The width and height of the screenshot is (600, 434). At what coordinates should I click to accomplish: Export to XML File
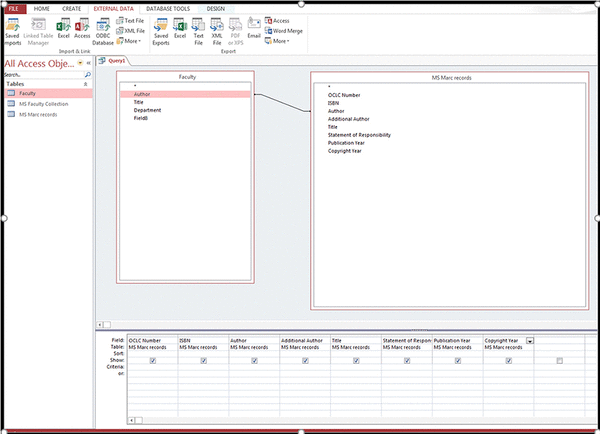(x=217, y=32)
